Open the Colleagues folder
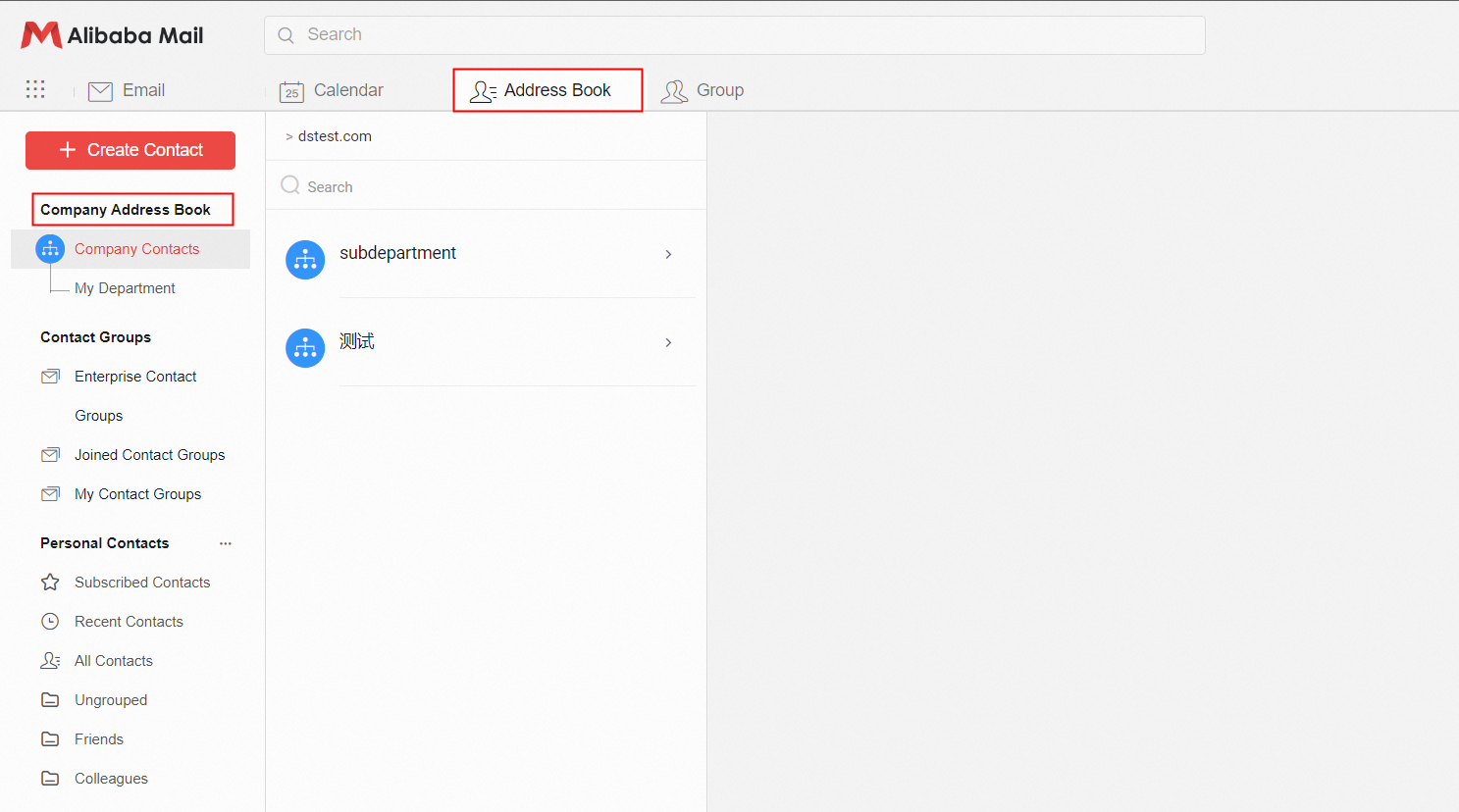Screen dimensions: 1459x812 point(111,779)
